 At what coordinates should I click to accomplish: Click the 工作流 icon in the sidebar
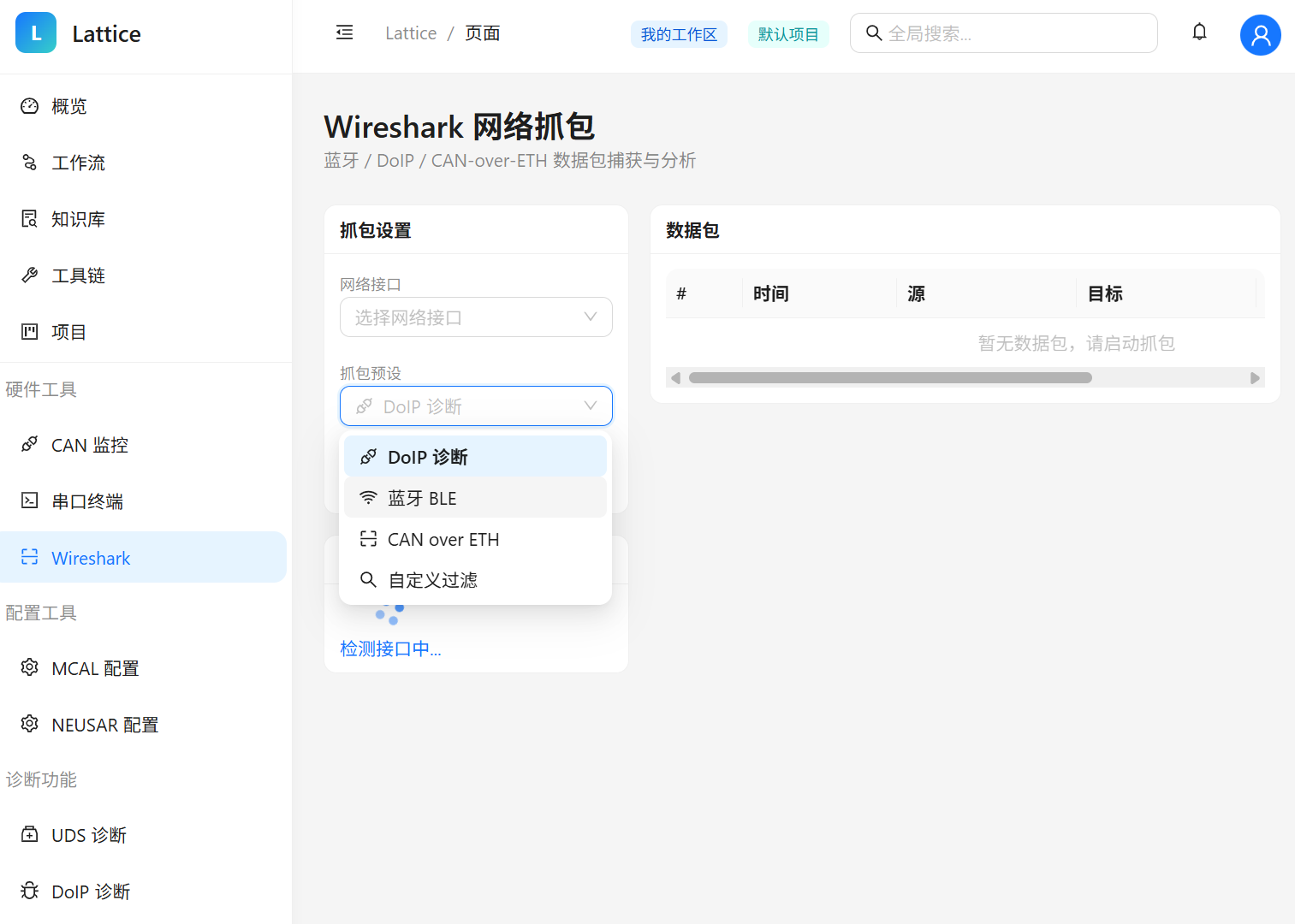(x=30, y=162)
